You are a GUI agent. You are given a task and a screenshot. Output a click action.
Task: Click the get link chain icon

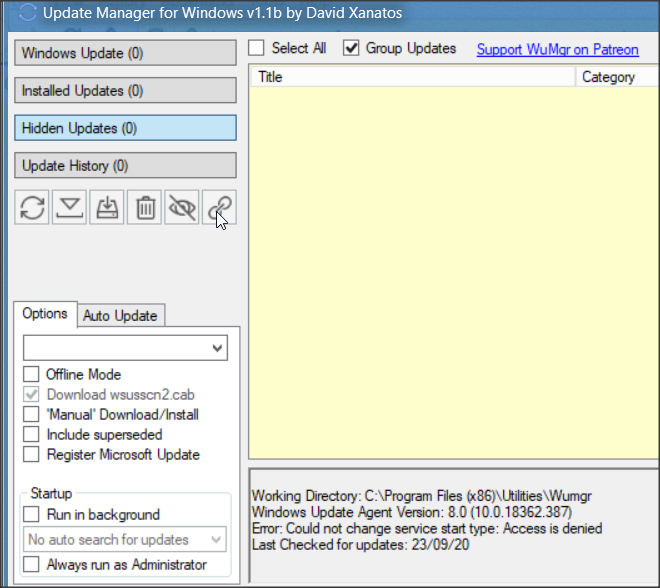click(x=219, y=207)
